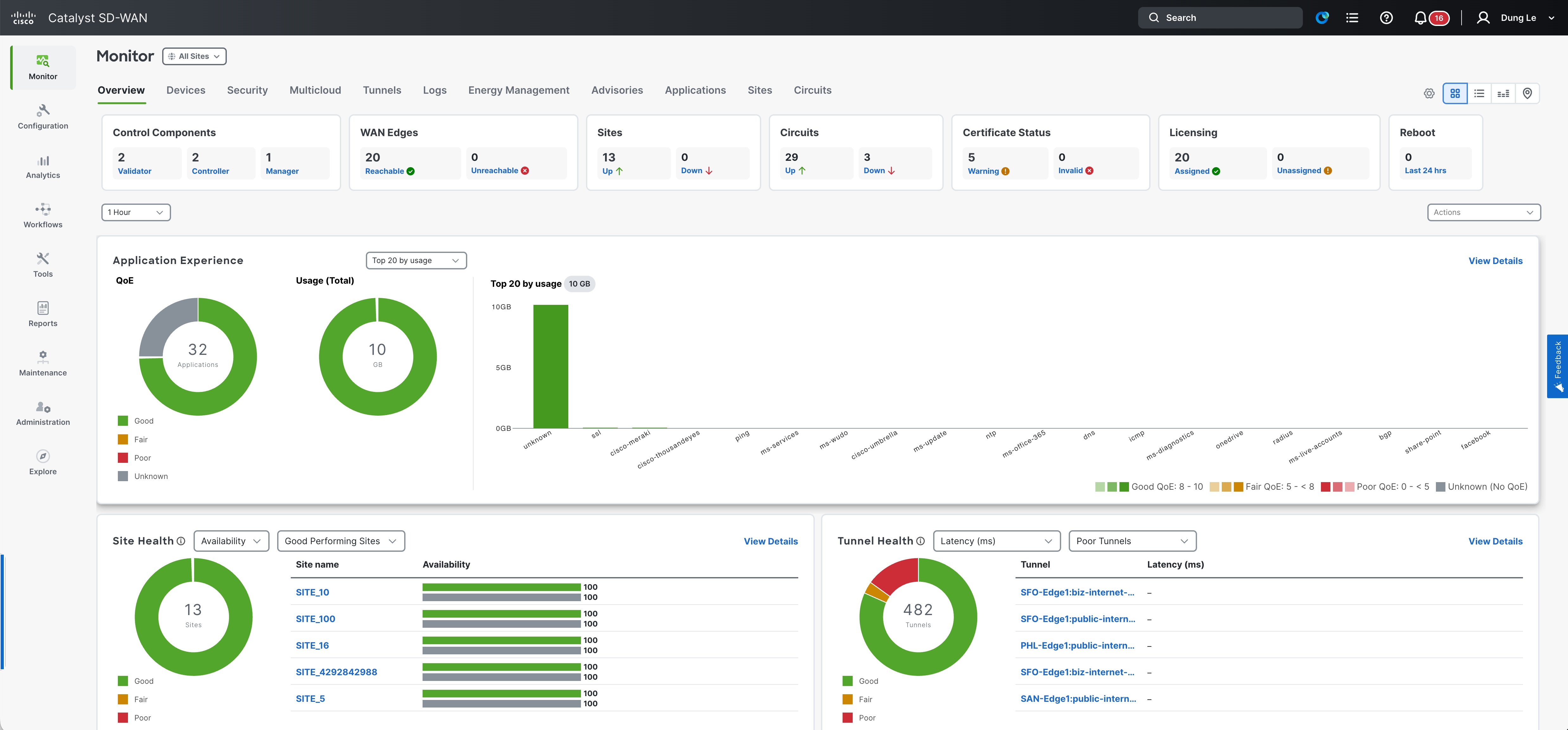The width and height of the screenshot is (1568, 730).
Task: Open the Feedback side button
Action: point(1557,366)
